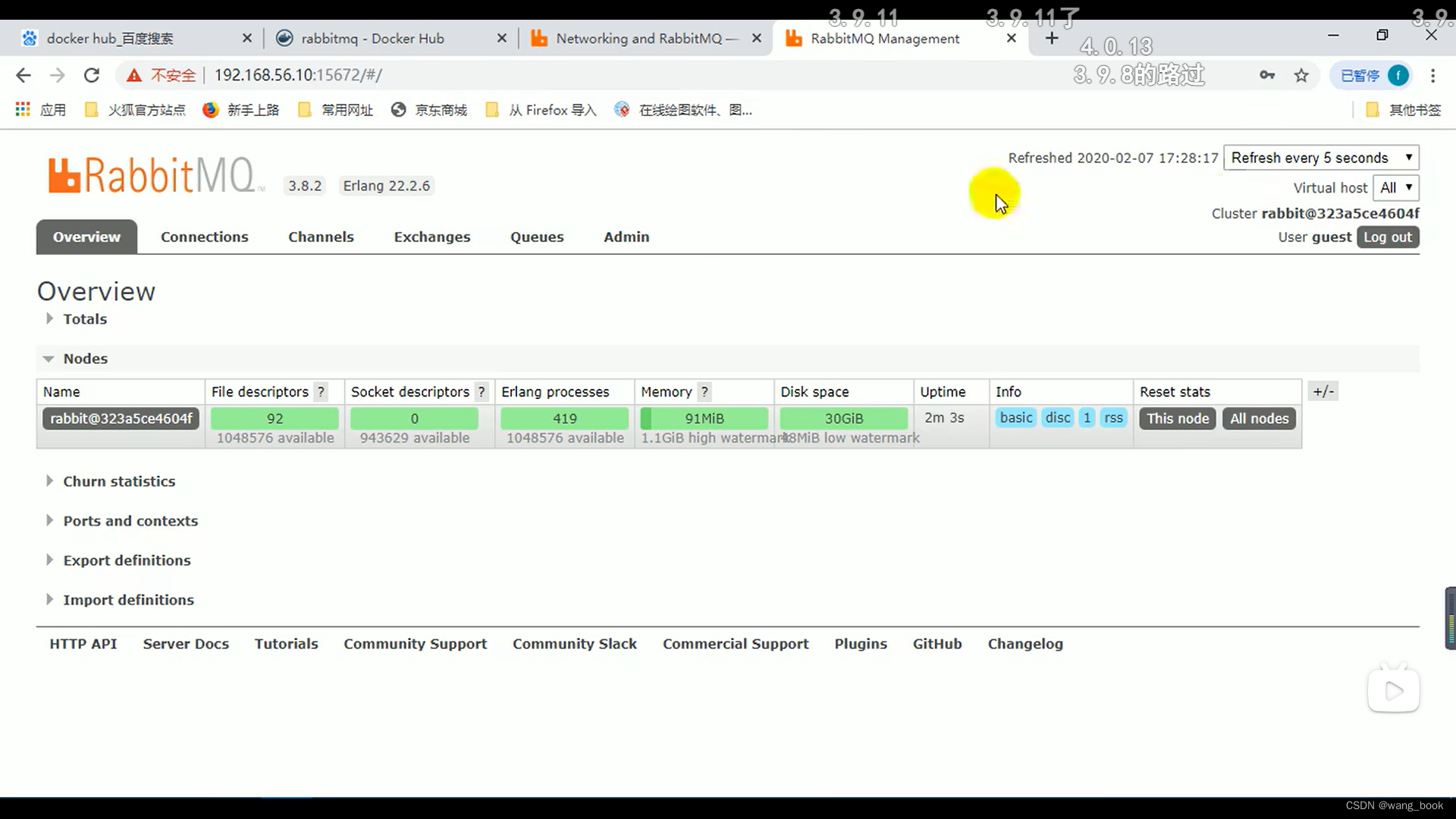Image resolution: width=1456 pixels, height=819 pixels.
Task: Open the Virtual host All dropdown
Action: pyautogui.click(x=1396, y=187)
